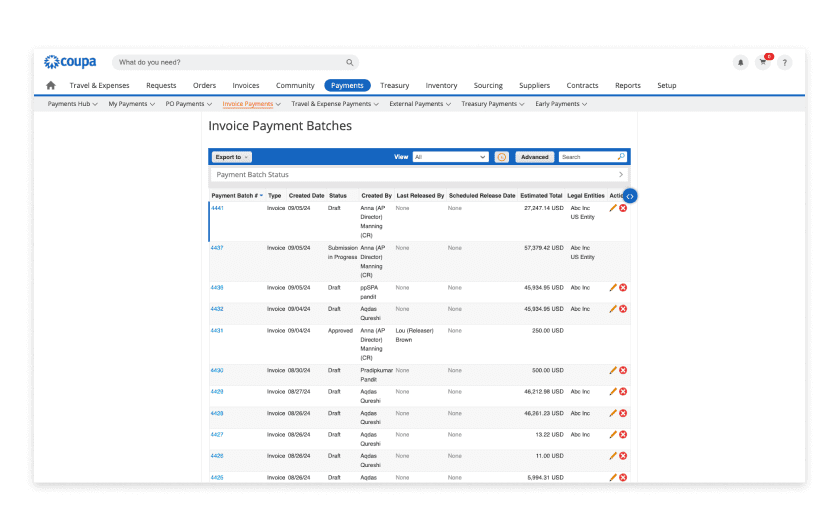Open the Export to dropdown

click(x=231, y=157)
